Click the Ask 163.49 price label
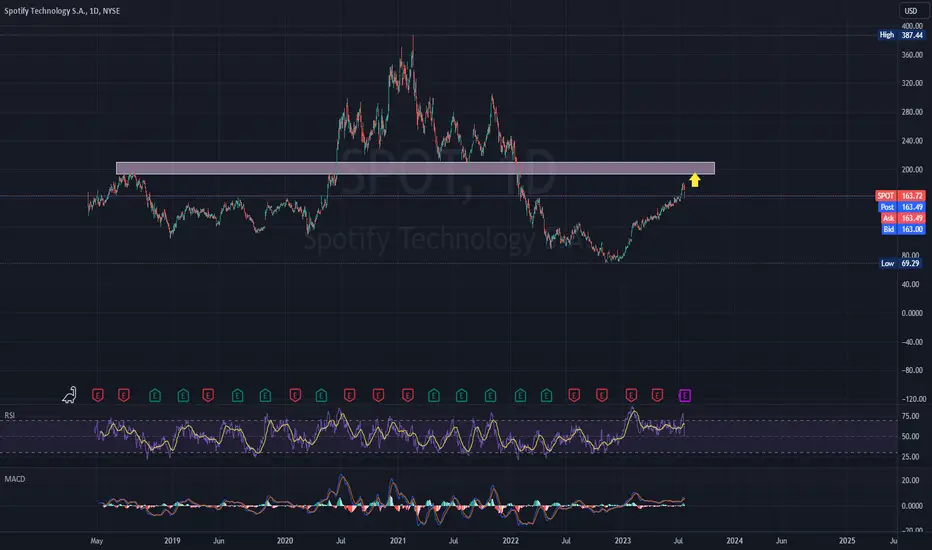 pos(902,218)
